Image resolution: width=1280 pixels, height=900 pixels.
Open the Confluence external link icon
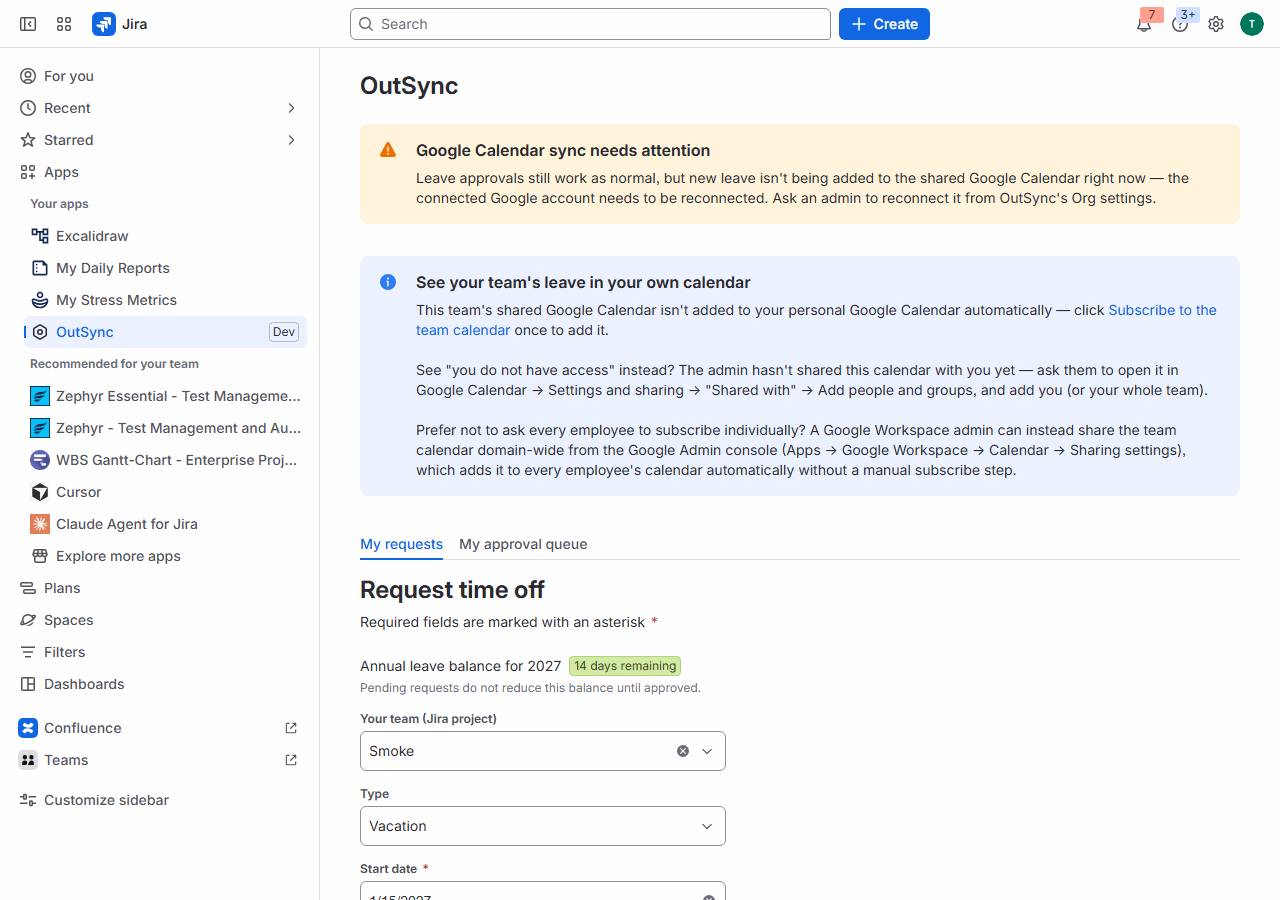(x=291, y=728)
